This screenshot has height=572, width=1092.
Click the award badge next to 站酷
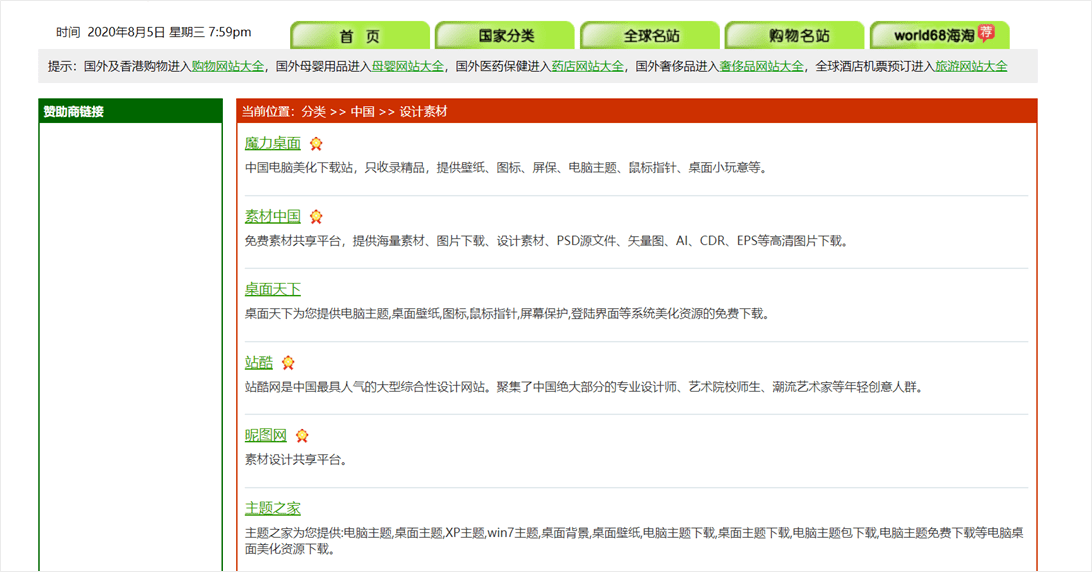pos(288,363)
